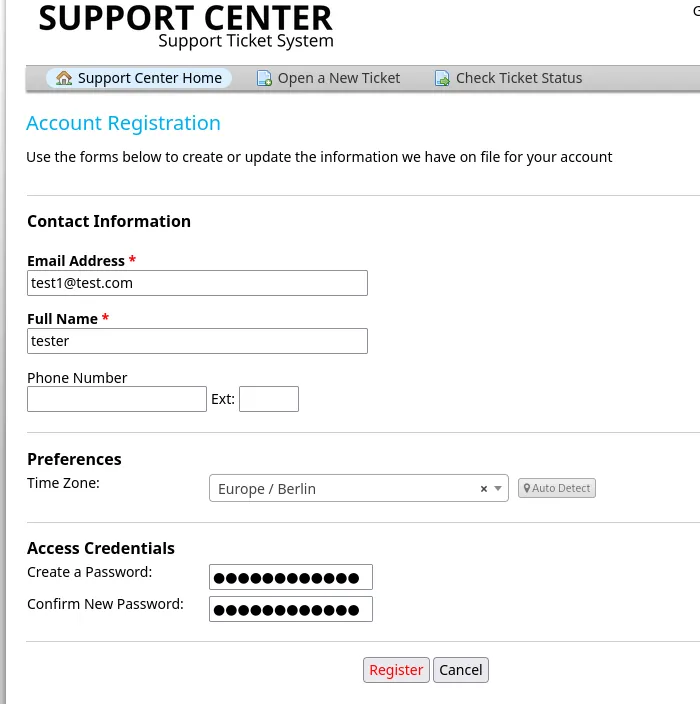
Task: Click the phone Ext field
Action: (x=269, y=399)
